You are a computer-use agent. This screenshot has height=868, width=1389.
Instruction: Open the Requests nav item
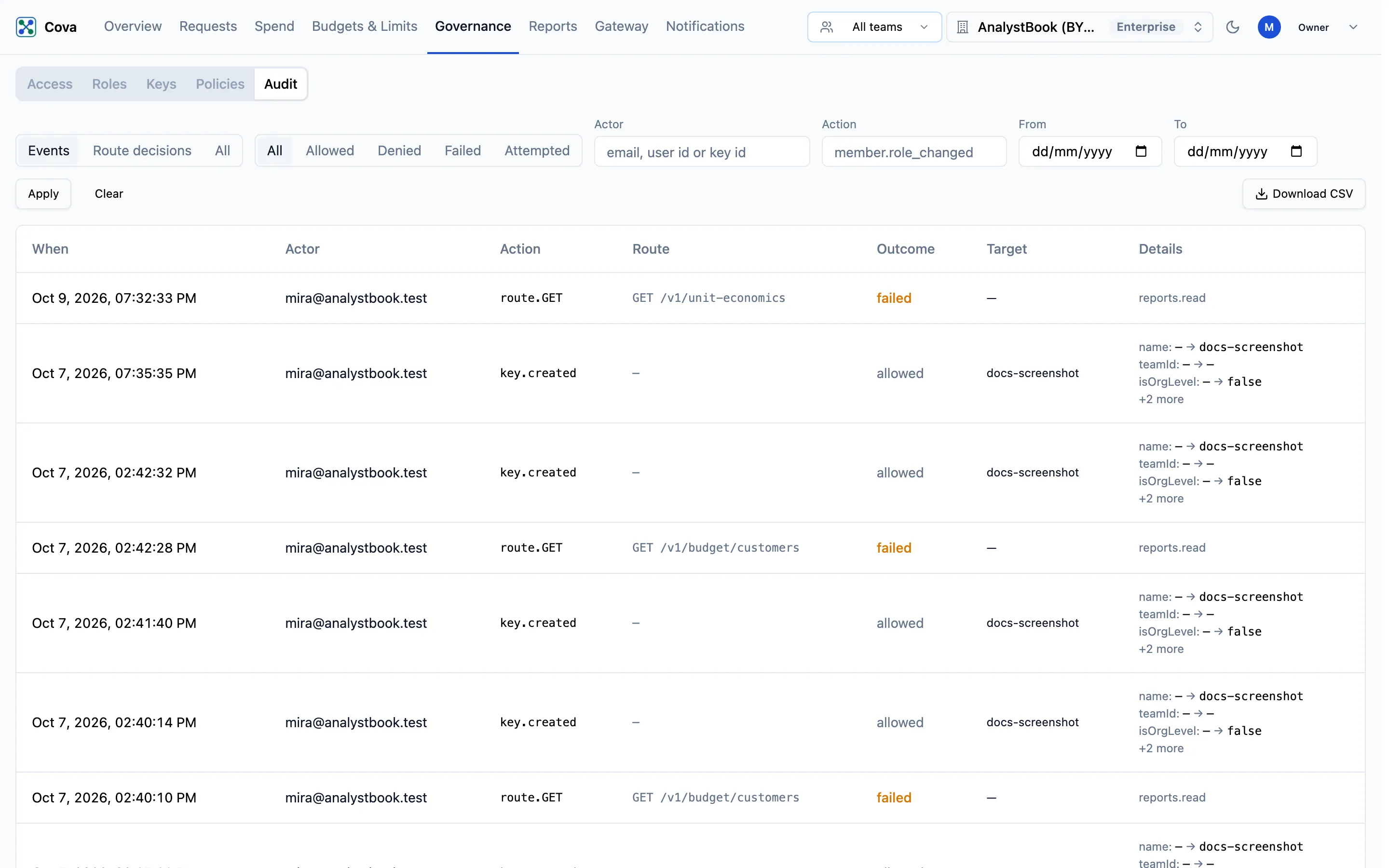point(208,27)
